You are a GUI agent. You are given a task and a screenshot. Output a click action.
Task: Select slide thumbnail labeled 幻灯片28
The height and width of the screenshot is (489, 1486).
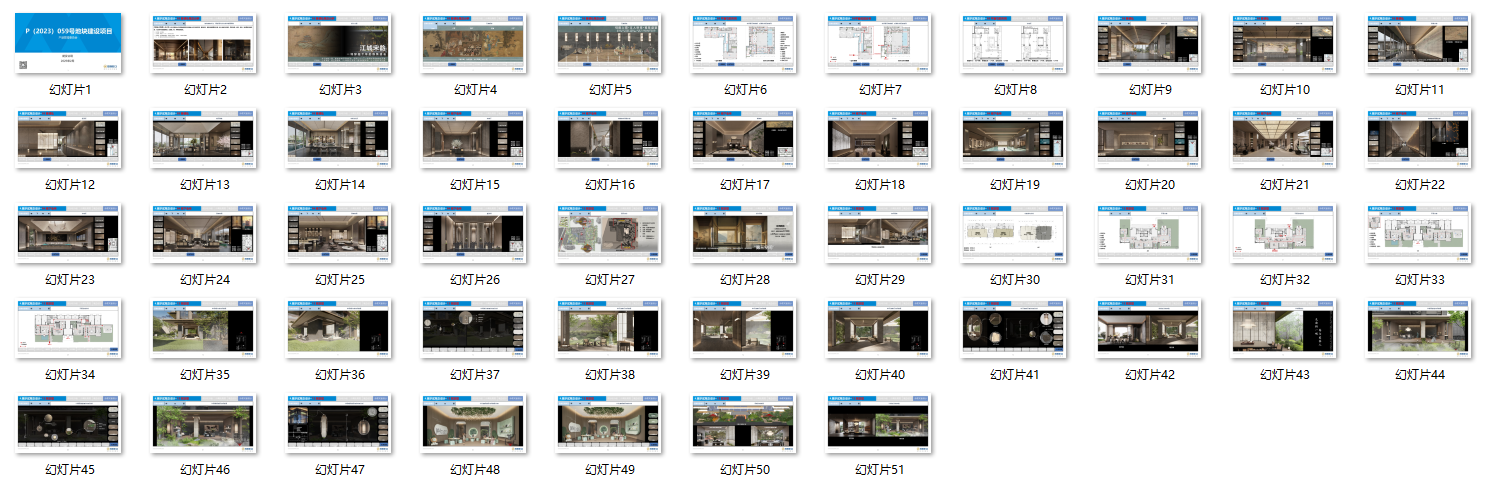(744, 234)
